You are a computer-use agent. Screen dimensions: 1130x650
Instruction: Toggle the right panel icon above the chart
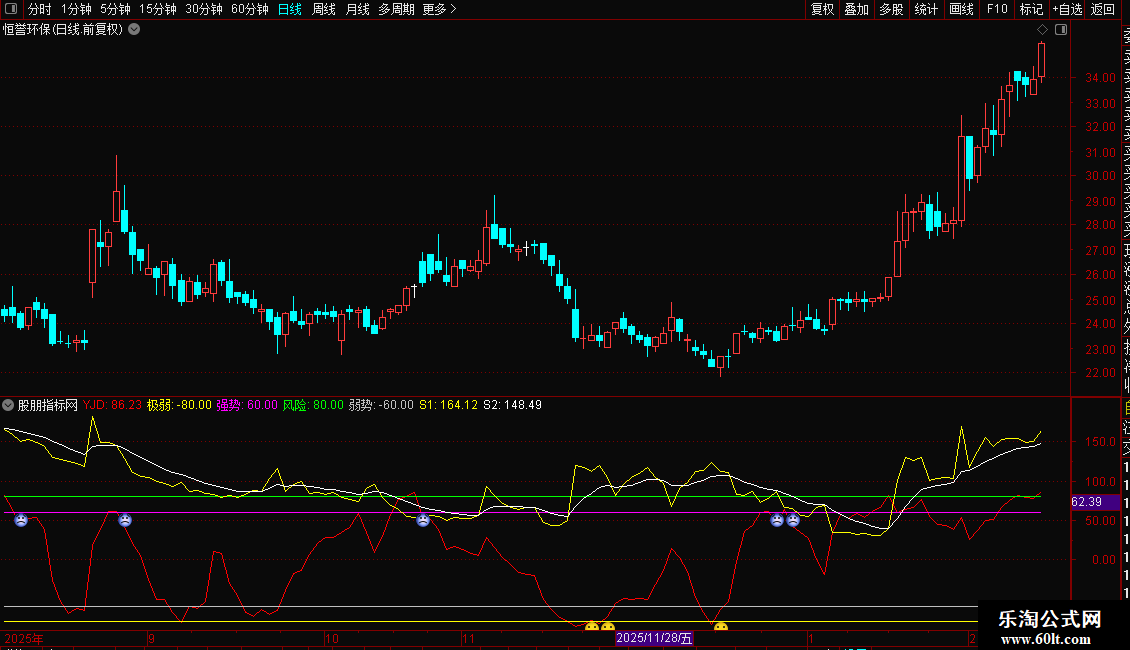click(1061, 30)
